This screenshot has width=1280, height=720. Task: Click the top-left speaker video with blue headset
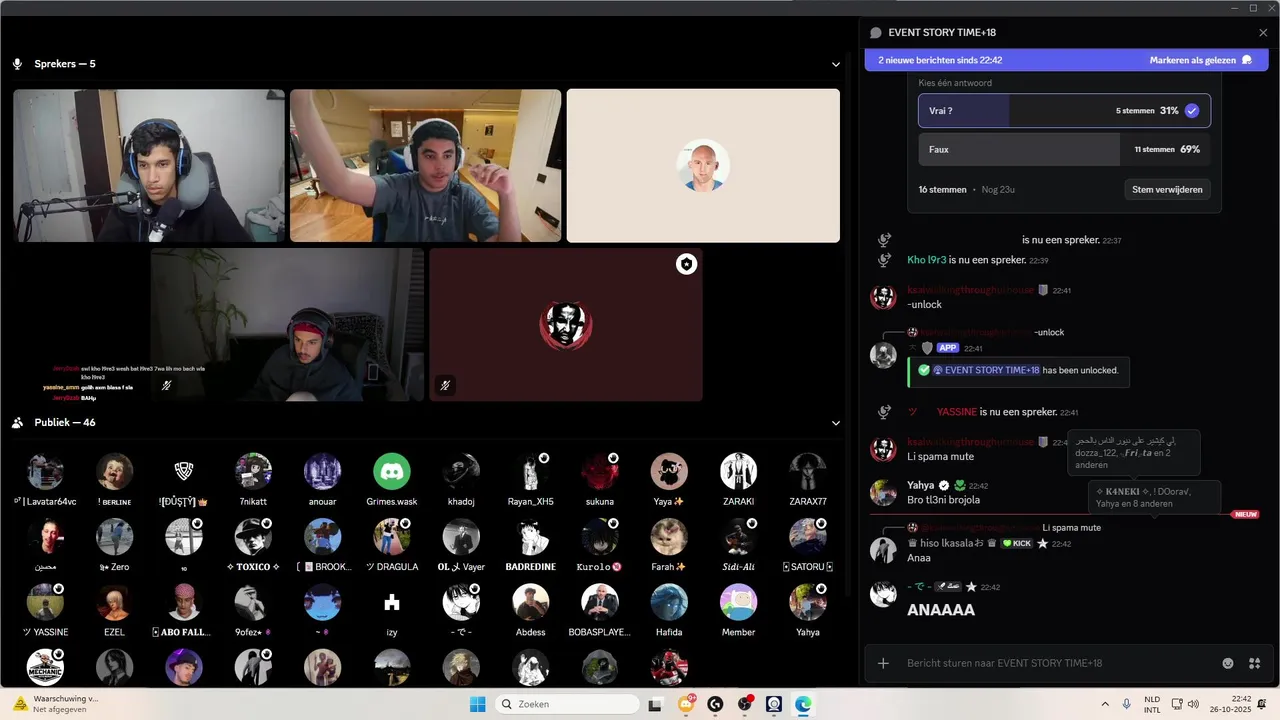coord(149,165)
